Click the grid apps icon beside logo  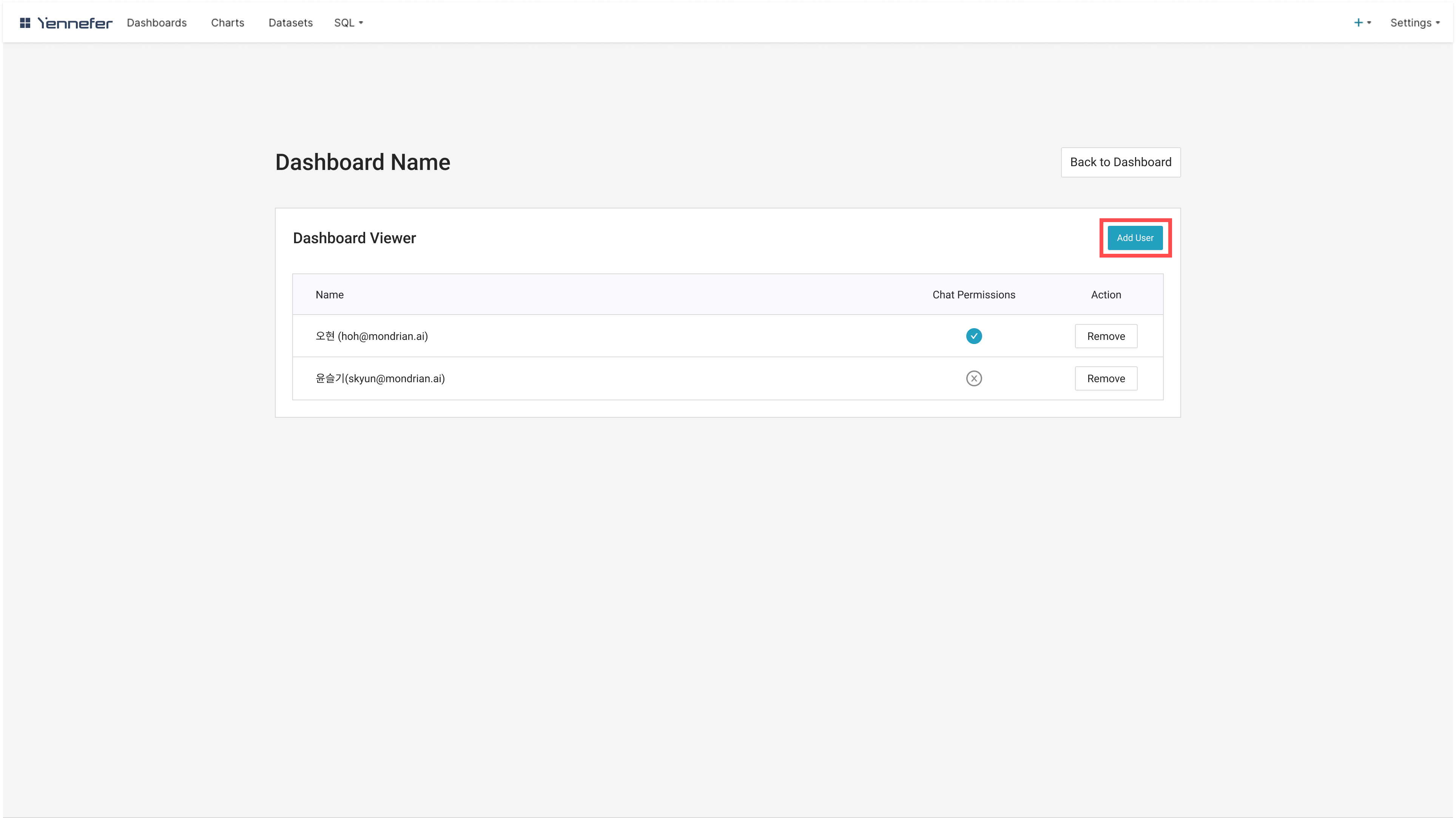(25, 23)
